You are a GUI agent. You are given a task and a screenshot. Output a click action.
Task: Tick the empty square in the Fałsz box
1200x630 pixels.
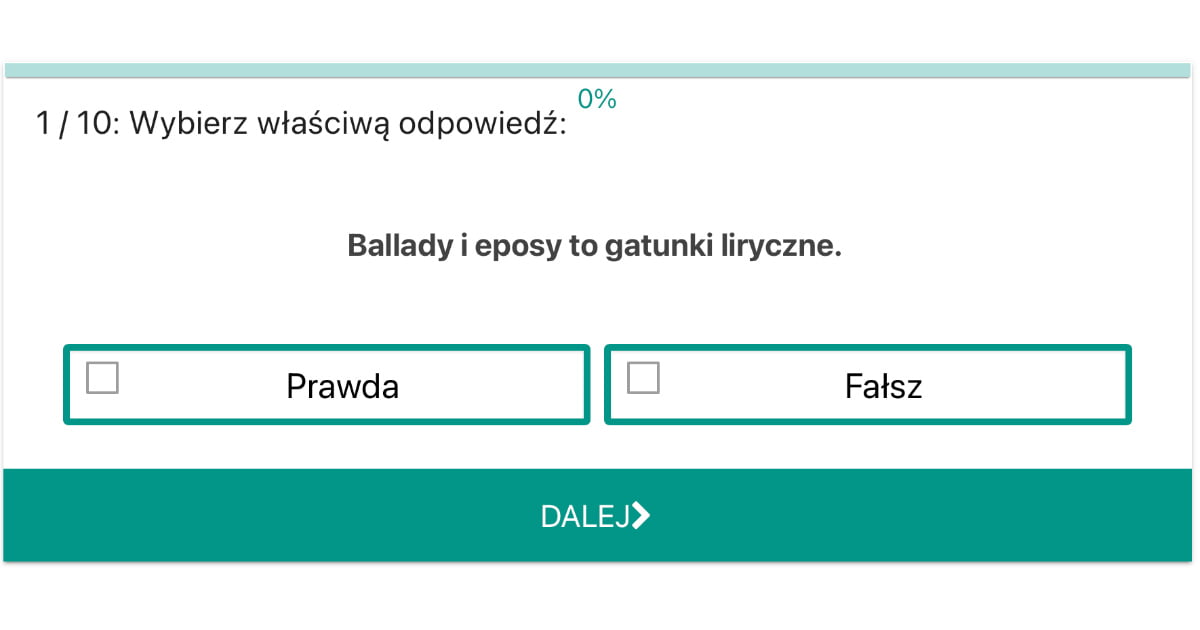coord(644,378)
